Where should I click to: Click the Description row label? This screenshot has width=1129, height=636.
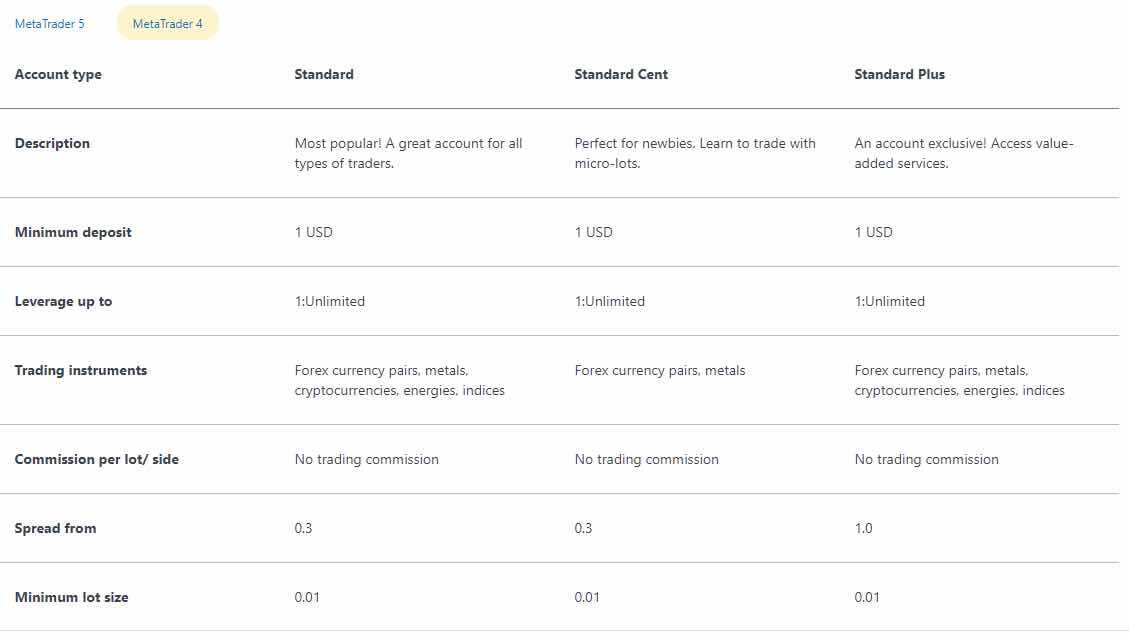click(x=52, y=143)
